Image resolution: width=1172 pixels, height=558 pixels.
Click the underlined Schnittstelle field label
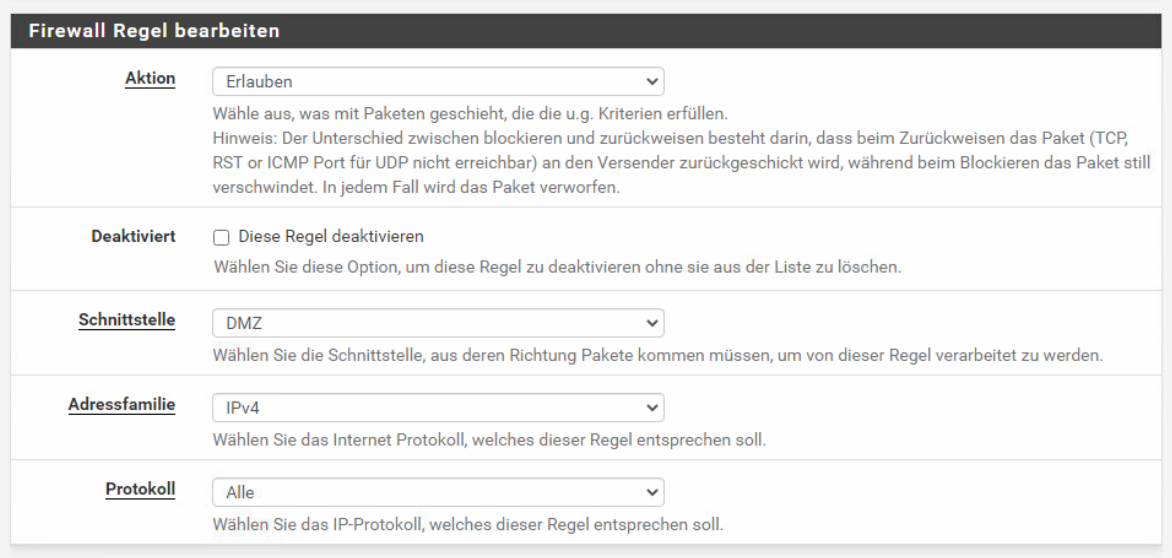(127, 320)
